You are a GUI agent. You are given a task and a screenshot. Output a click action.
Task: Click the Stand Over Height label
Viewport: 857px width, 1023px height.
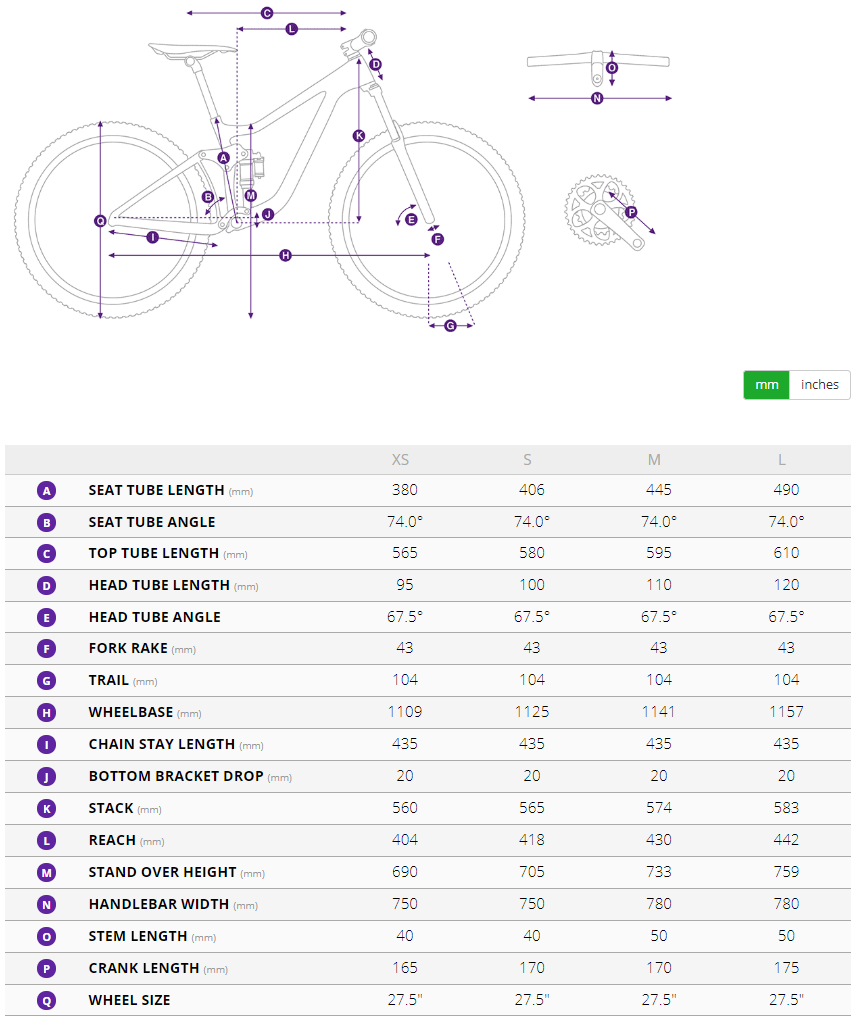click(x=162, y=872)
